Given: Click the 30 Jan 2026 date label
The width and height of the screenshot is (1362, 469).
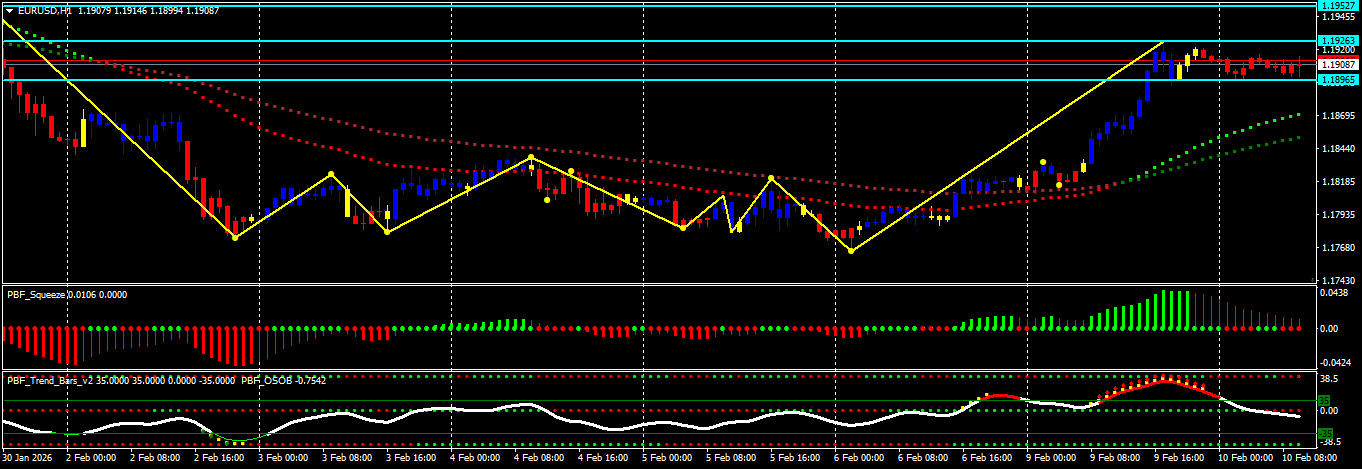Looking at the screenshot, I should pos(28,457).
